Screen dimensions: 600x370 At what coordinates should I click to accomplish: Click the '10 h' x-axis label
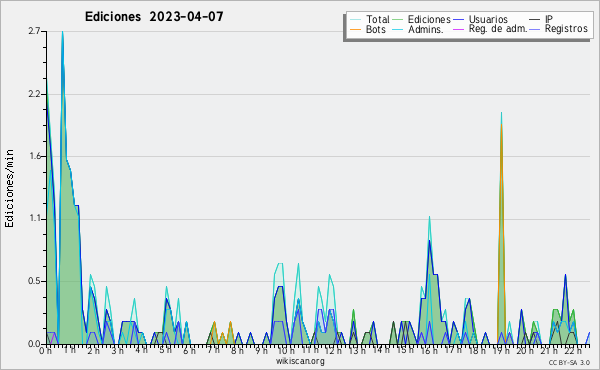286,351
